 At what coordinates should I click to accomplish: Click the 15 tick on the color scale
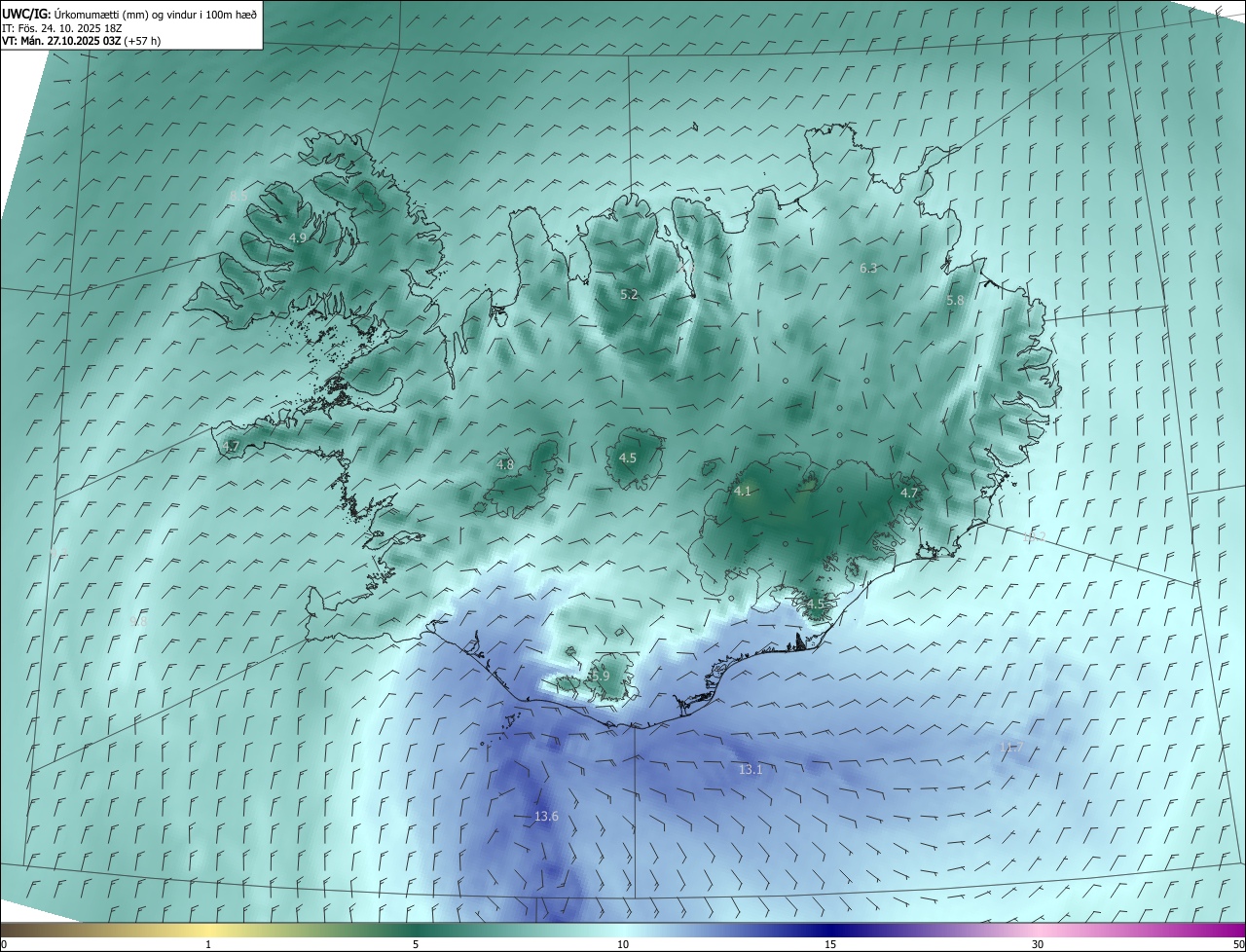[x=830, y=944]
